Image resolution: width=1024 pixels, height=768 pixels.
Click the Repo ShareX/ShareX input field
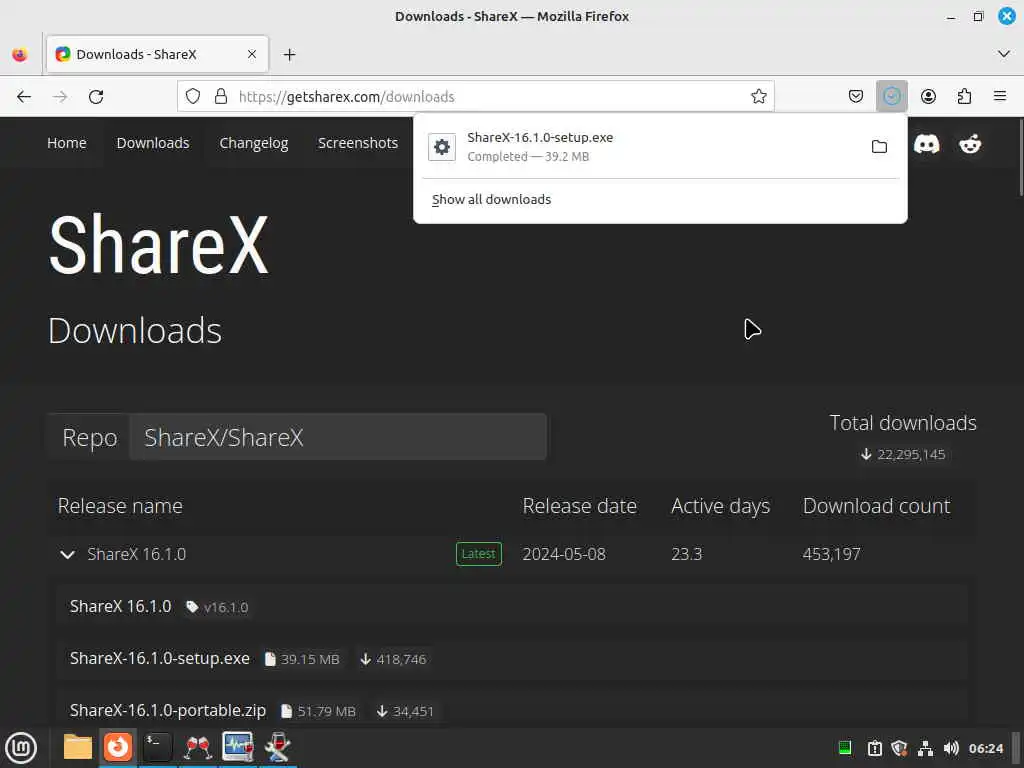click(338, 437)
